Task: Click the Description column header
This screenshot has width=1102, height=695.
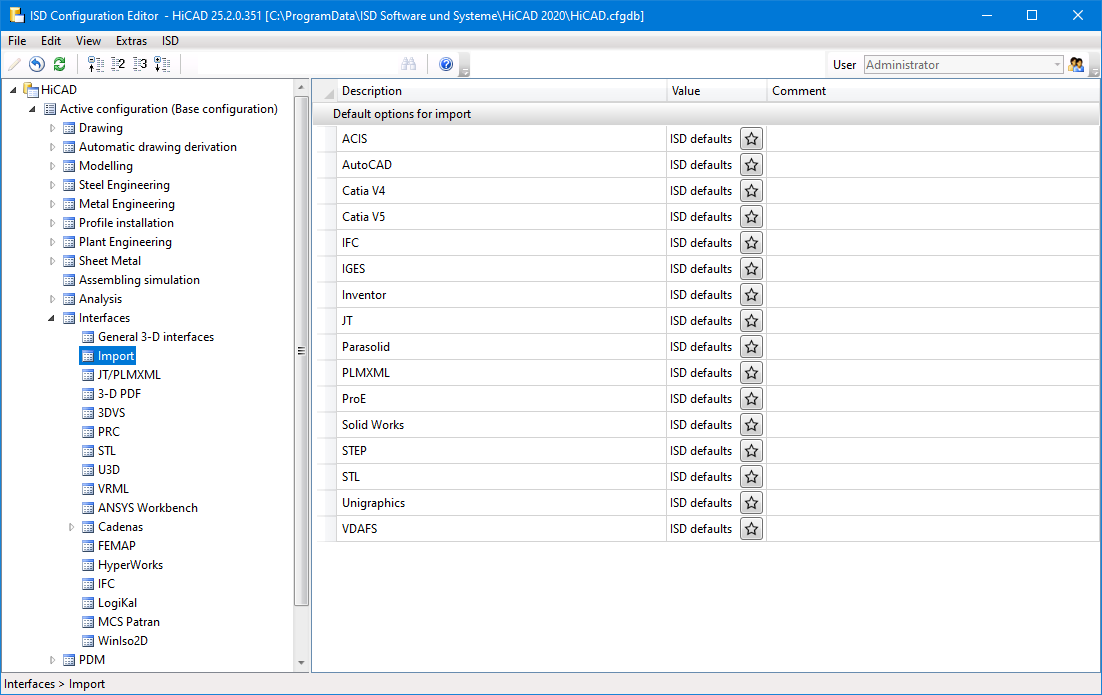Action: pos(372,91)
